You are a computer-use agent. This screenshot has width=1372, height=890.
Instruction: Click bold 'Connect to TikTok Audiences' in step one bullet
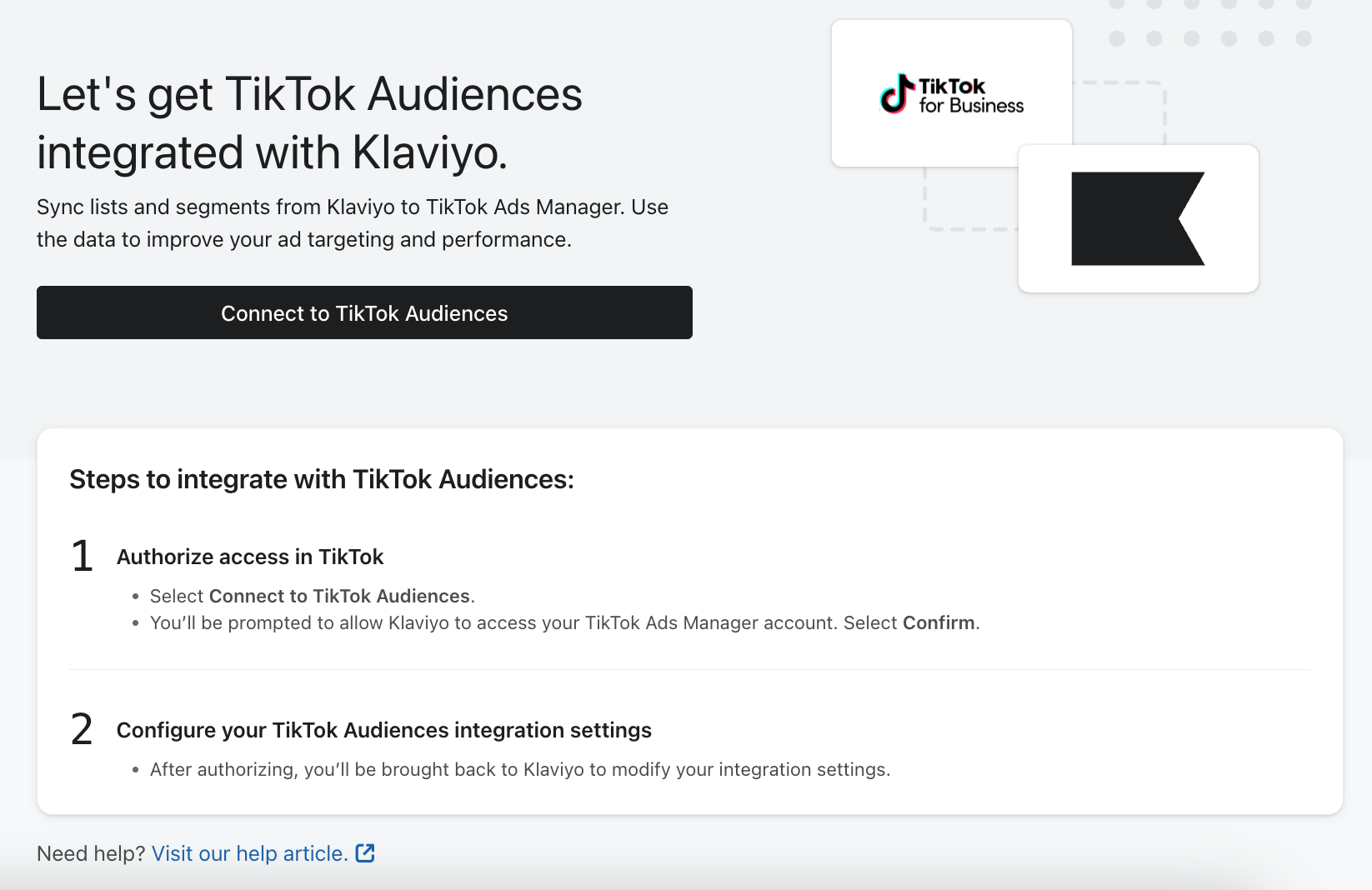[x=339, y=596]
